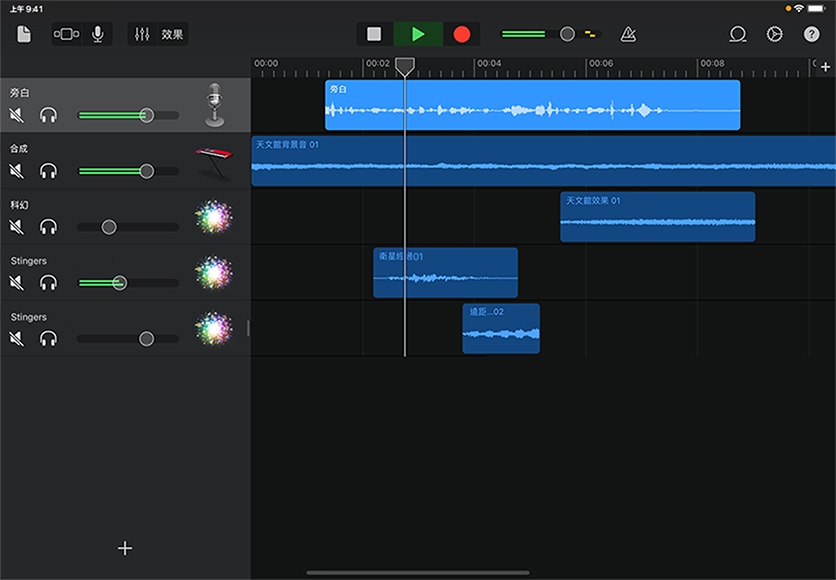
Task: Select the 旁白 track microphone instrument icon
Action: (213, 105)
